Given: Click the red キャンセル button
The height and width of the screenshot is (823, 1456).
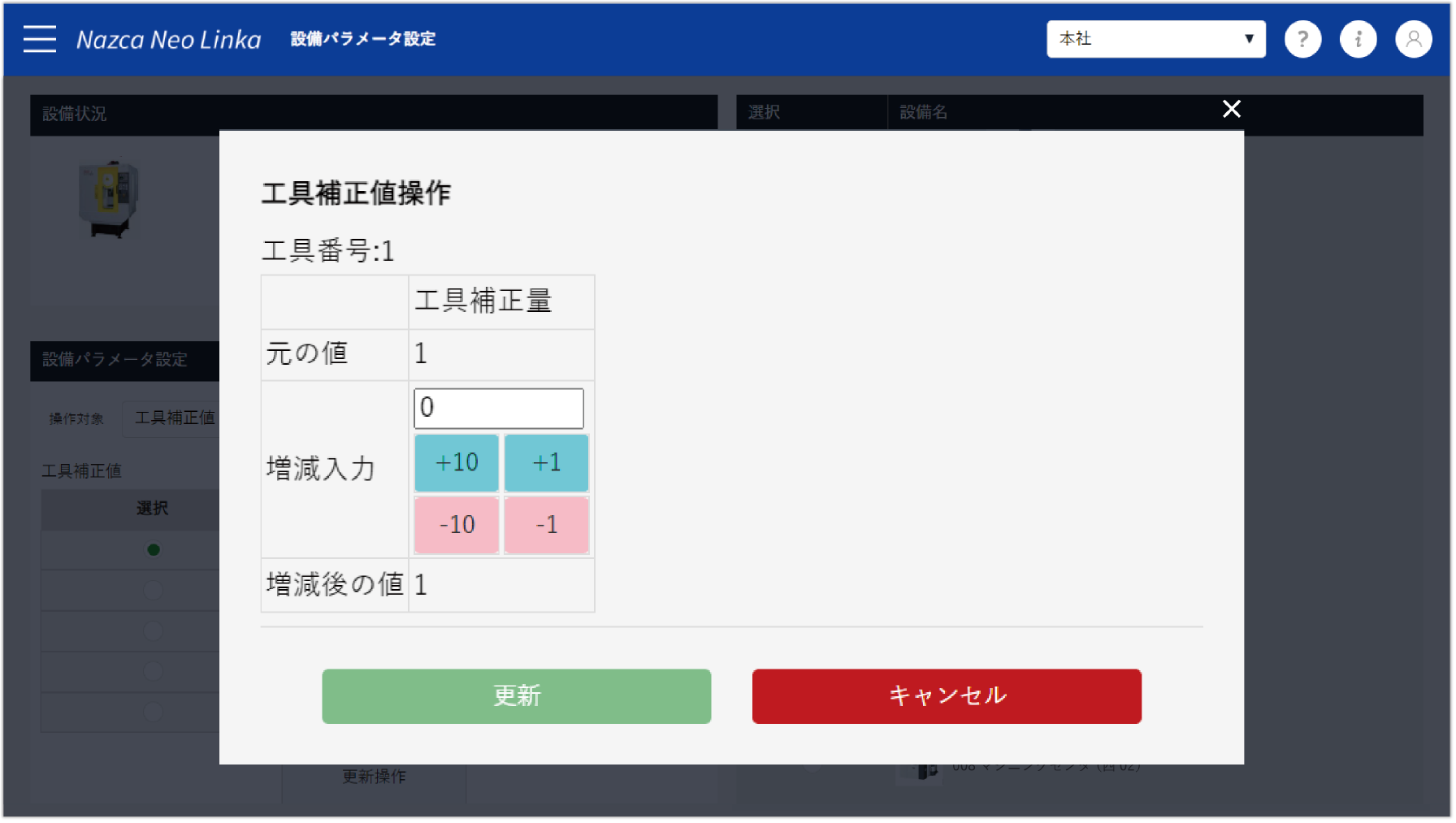Looking at the screenshot, I should click(x=947, y=695).
